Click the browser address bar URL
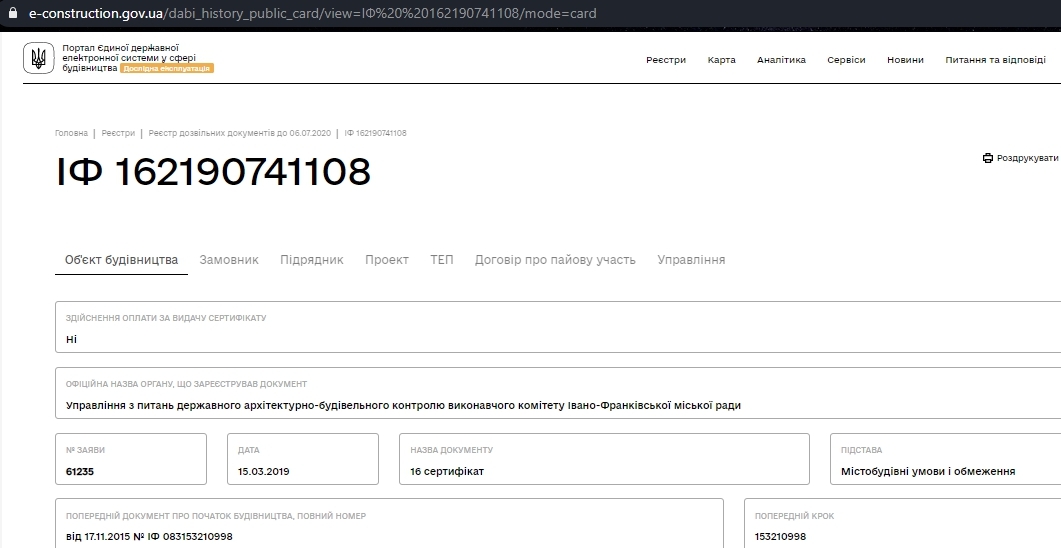Screen dimensions: 1061x548 [x=313, y=13]
